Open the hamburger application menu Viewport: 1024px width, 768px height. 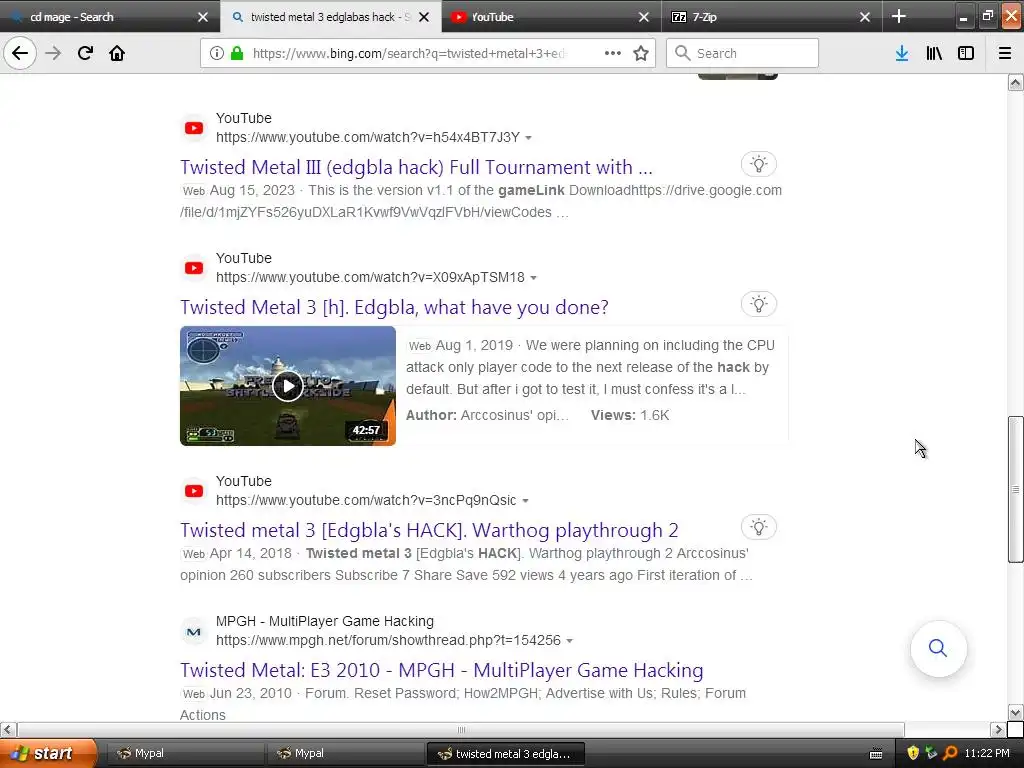point(1005,53)
